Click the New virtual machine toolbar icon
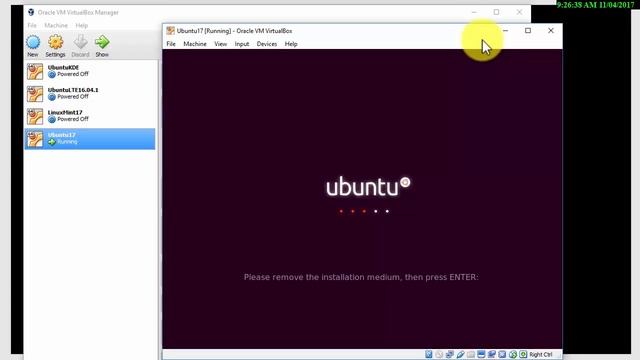This screenshot has width=640, height=360. tap(33, 42)
